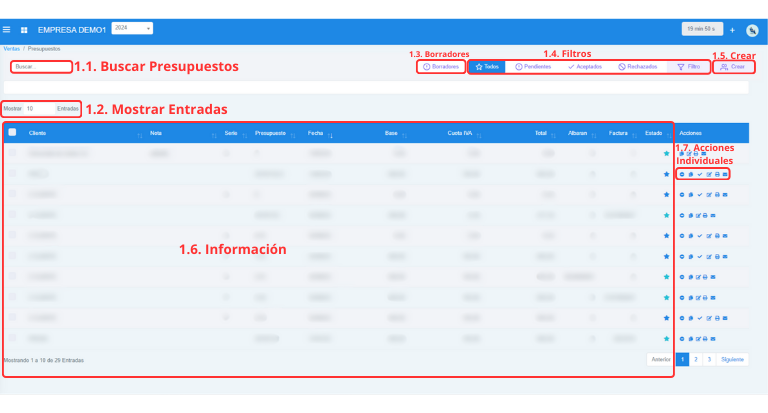Duplicate the second row's budget with the copy icon
This screenshot has width=768, height=413.
tap(691, 174)
